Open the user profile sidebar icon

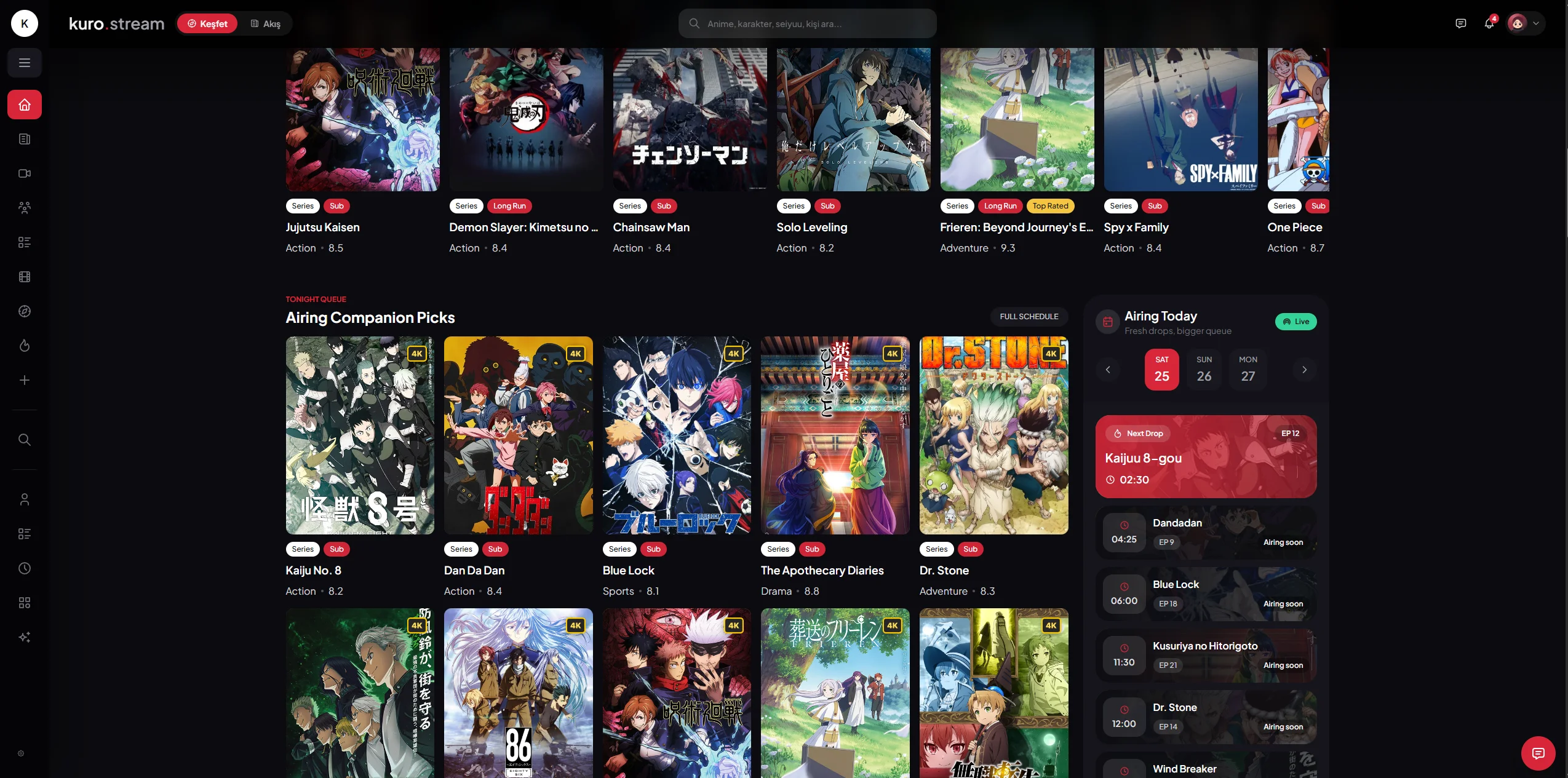click(25, 499)
